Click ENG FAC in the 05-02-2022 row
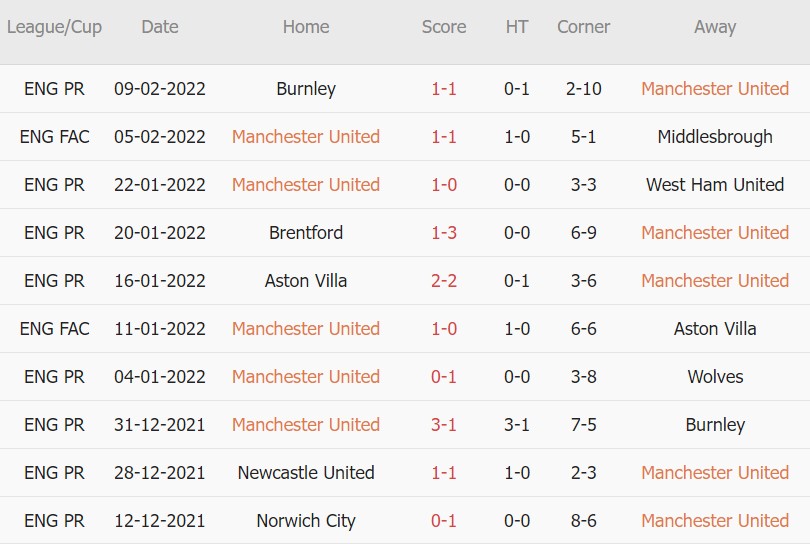The image size is (810, 544). (54, 137)
